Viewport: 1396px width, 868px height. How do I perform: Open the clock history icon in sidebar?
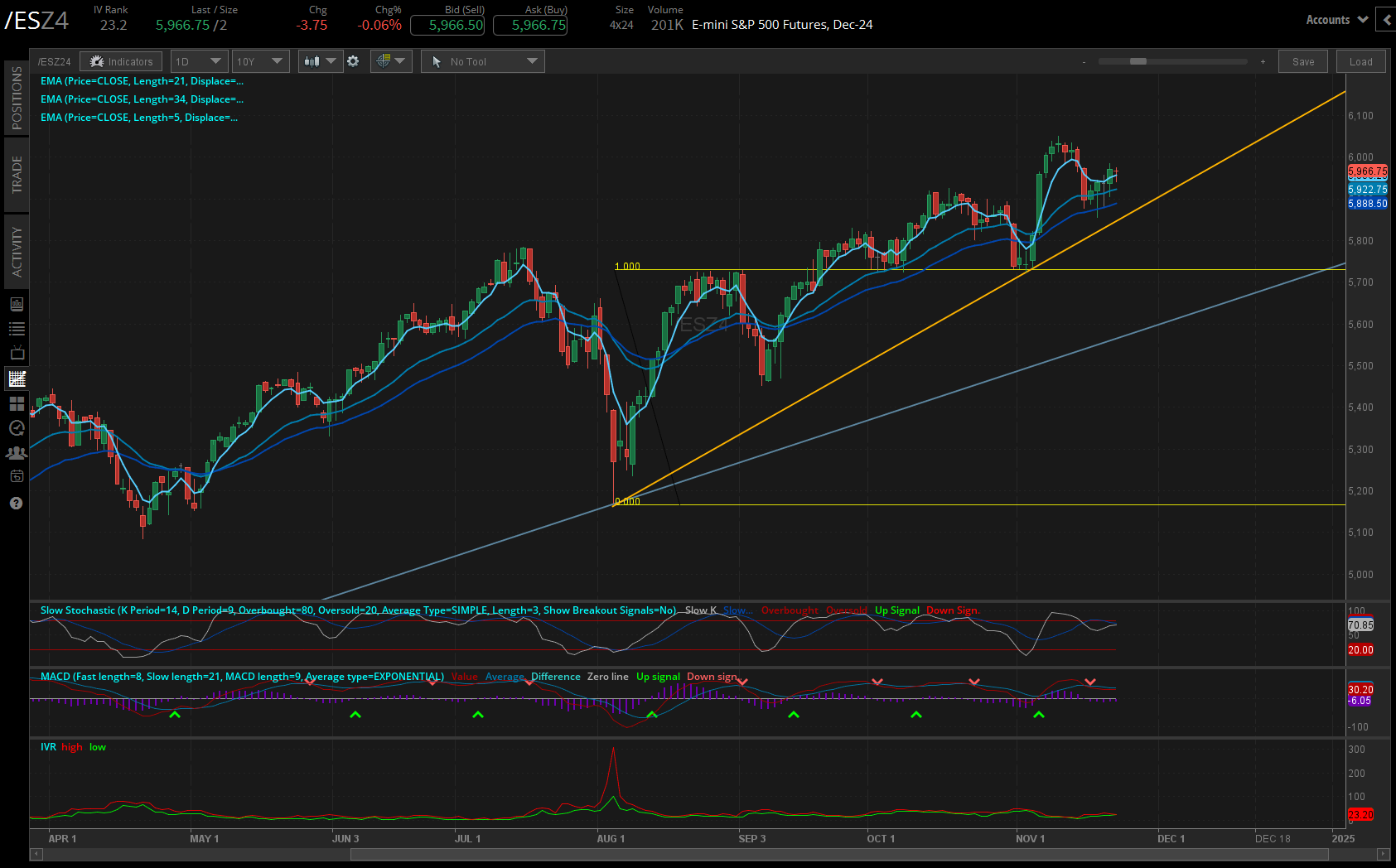coord(17,428)
